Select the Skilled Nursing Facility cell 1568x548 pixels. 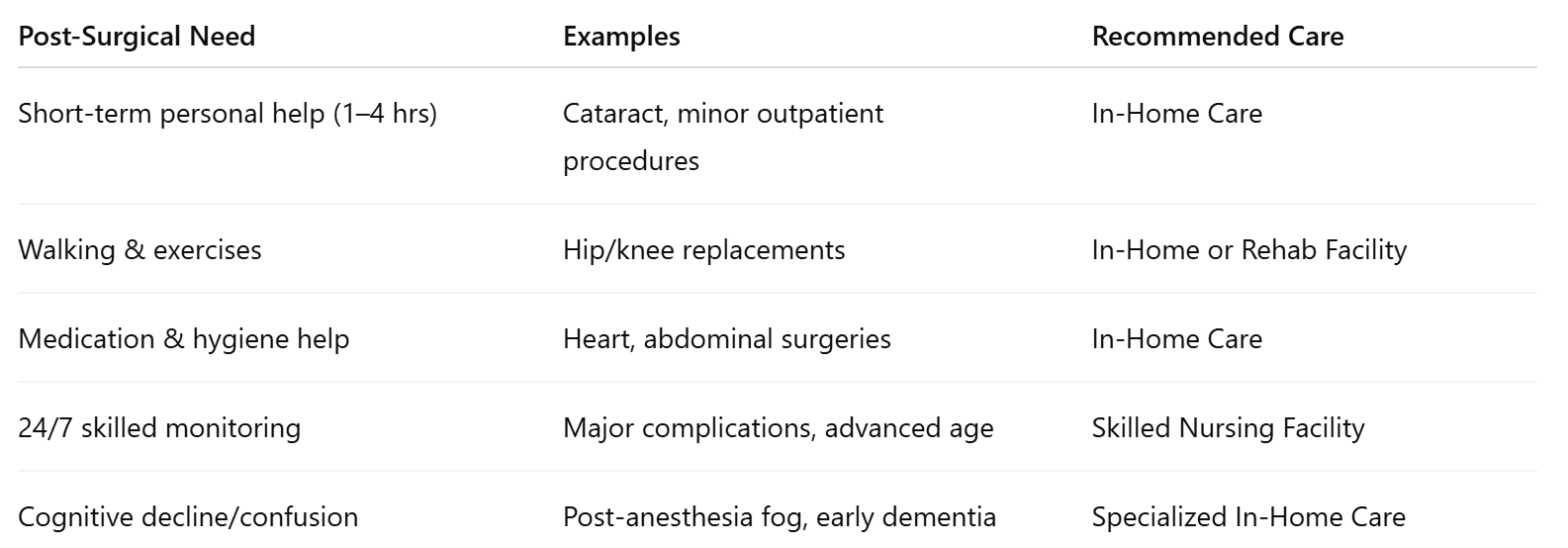1228,427
